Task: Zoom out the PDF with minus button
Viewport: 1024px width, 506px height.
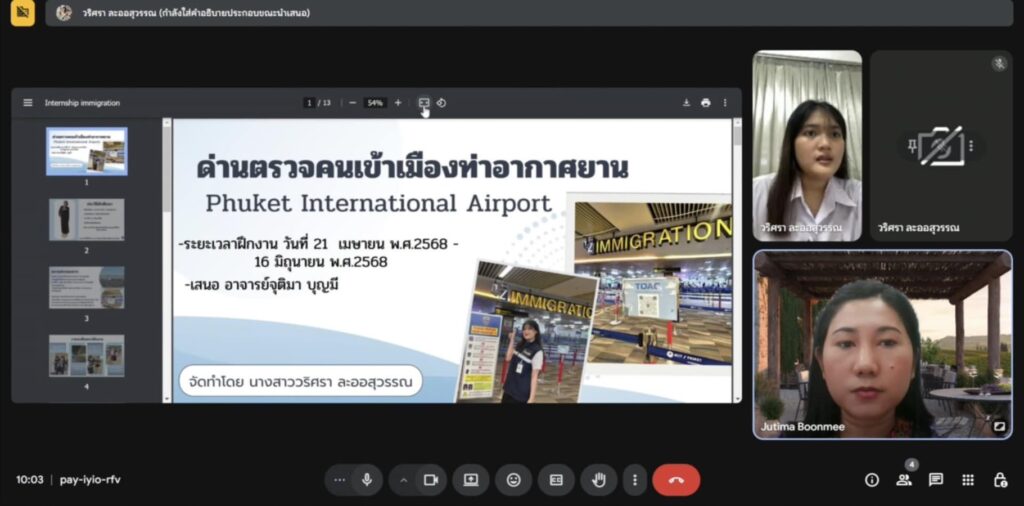Action: coord(353,103)
